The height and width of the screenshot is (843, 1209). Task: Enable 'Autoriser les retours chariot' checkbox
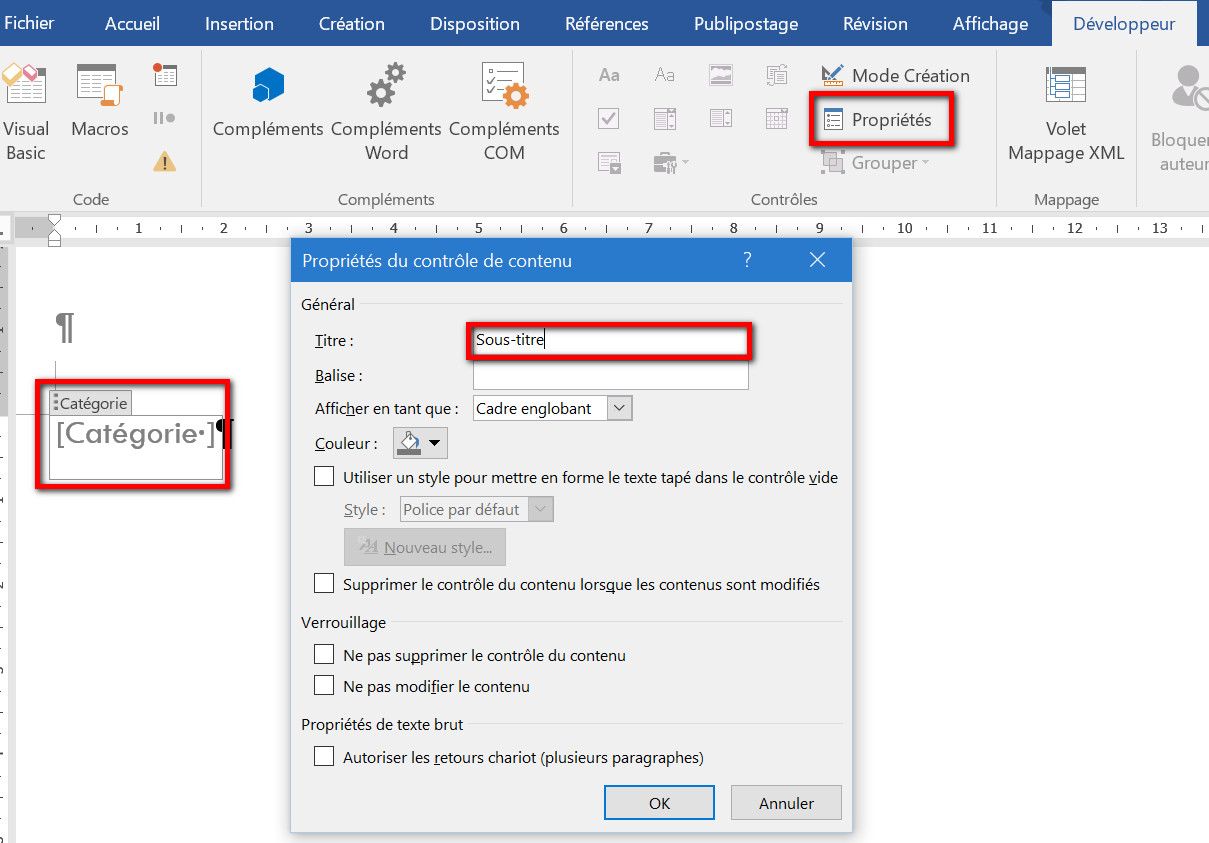(x=324, y=757)
